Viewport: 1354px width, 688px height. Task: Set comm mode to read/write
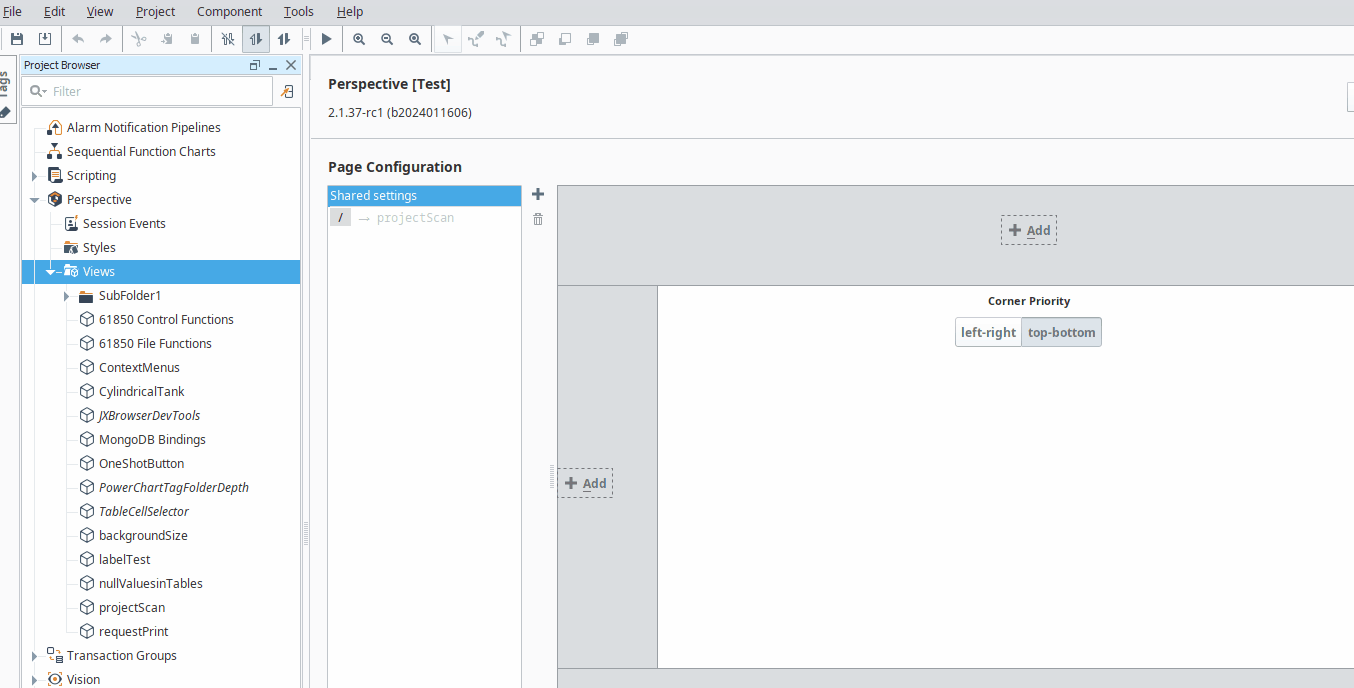click(x=284, y=39)
